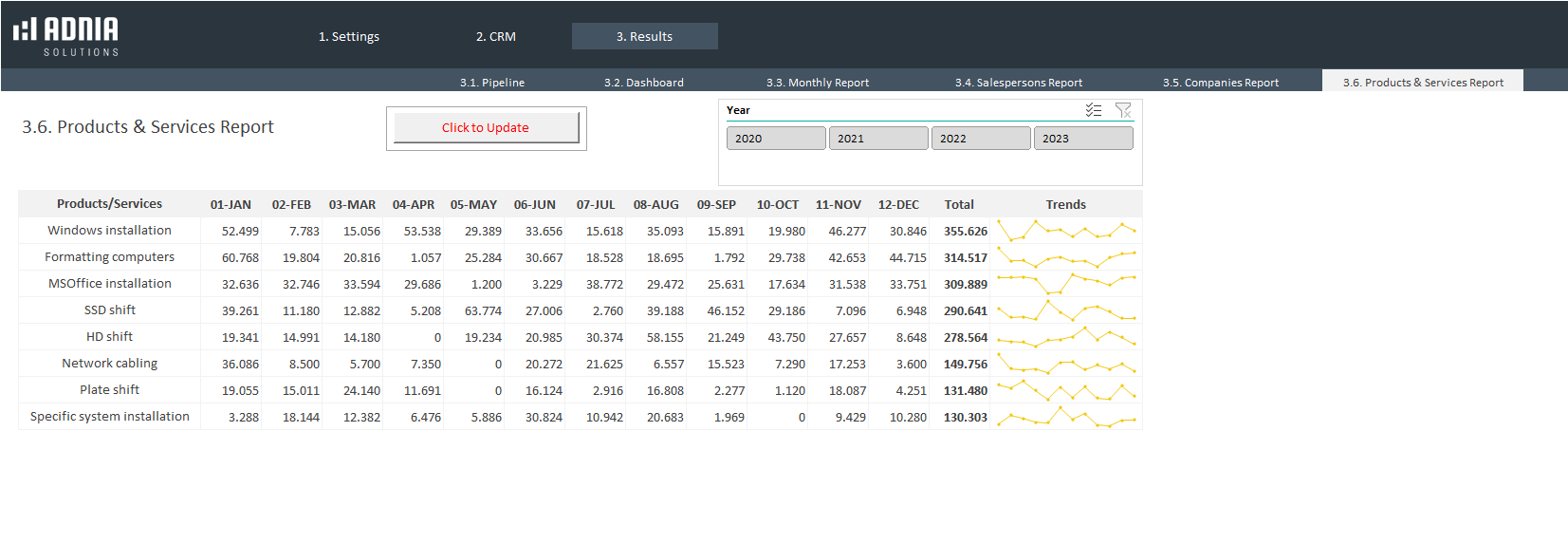
Task: Switch to the 3.5. Companies Report sub-tab
Action: pyautogui.click(x=1221, y=83)
